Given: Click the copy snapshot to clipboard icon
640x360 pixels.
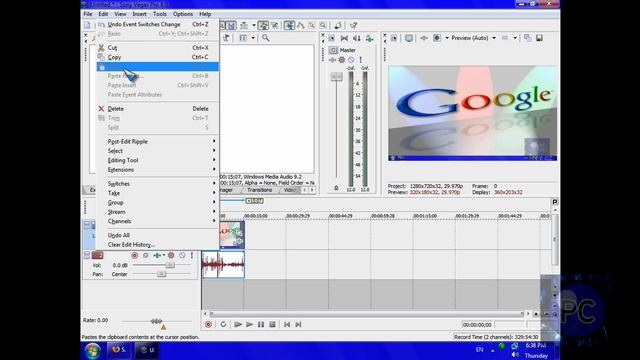Looking at the screenshot, I should [x=527, y=38].
